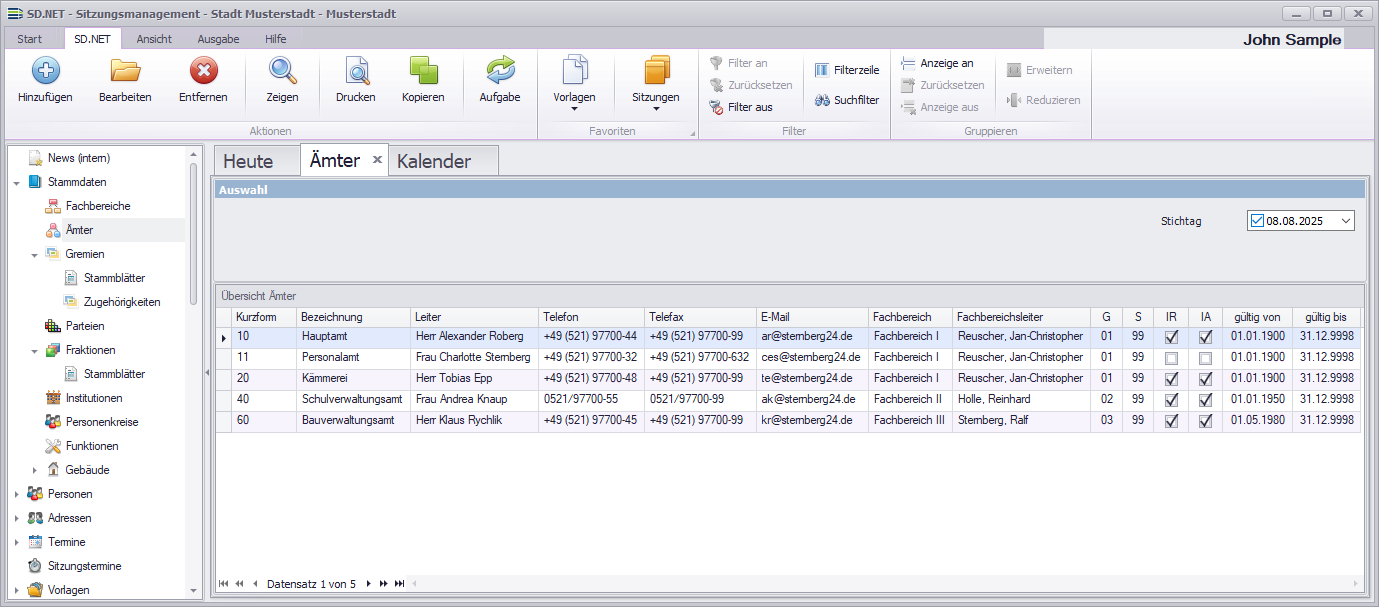Image resolution: width=1379 pixels, height=607 pixels.
Task: Open the Kalender document tab
Action: click(x=434, y=161)
